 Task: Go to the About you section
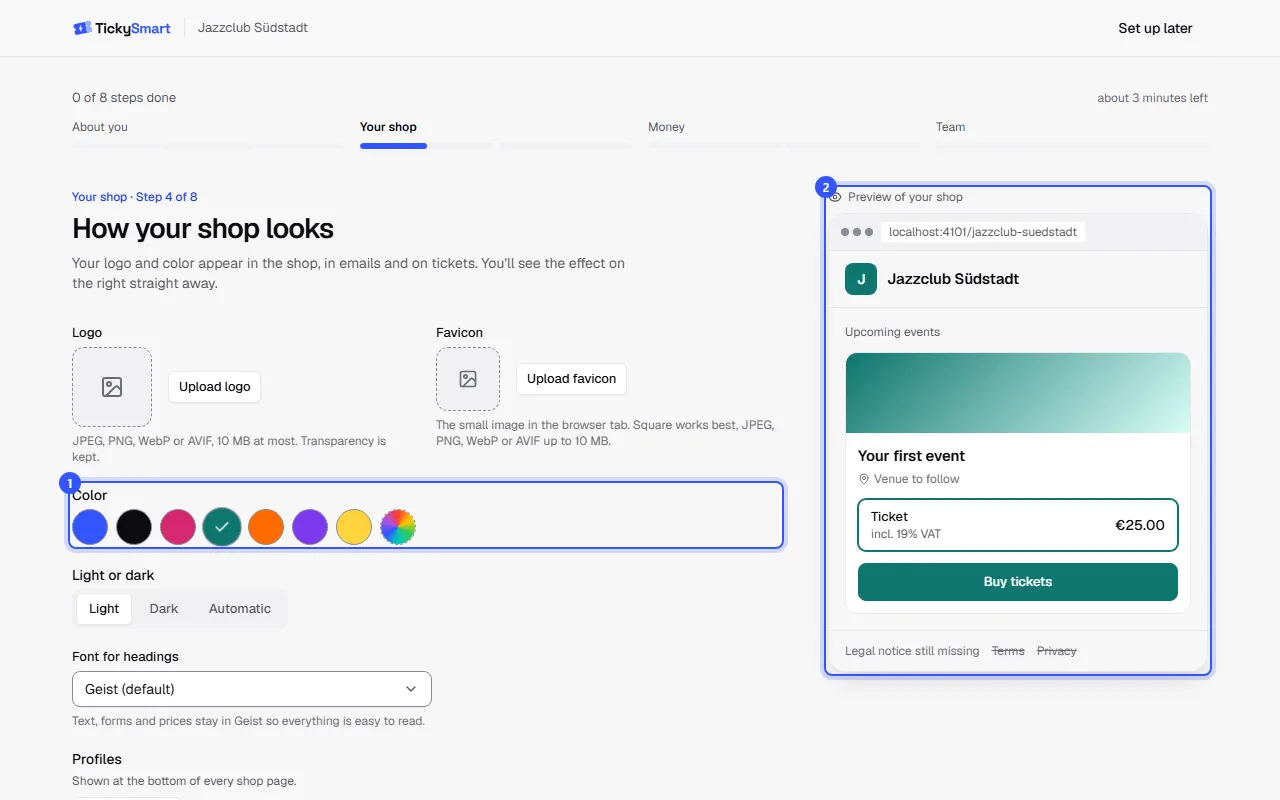(100, 127)
